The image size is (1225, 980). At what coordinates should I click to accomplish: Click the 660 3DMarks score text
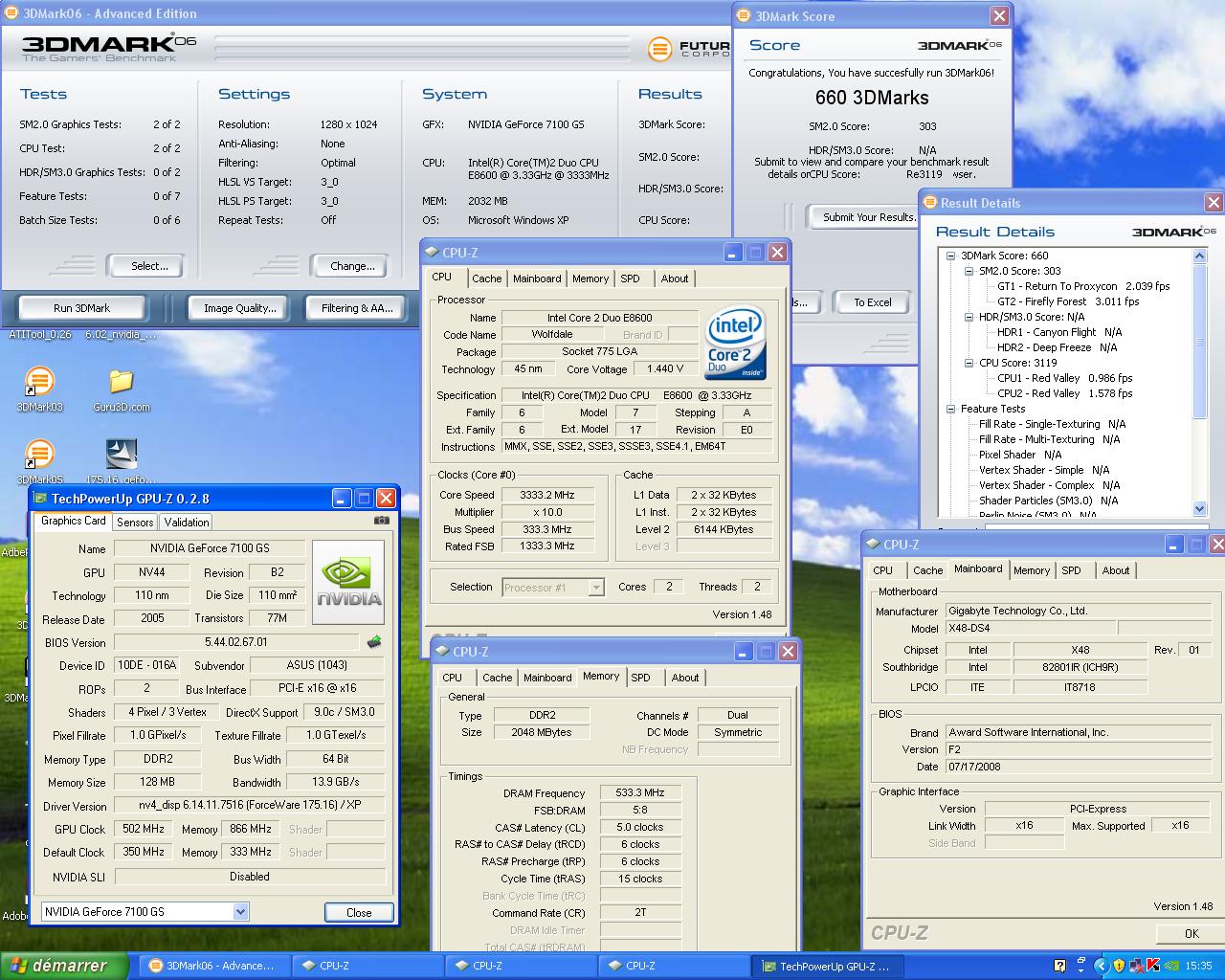point(872,98)
